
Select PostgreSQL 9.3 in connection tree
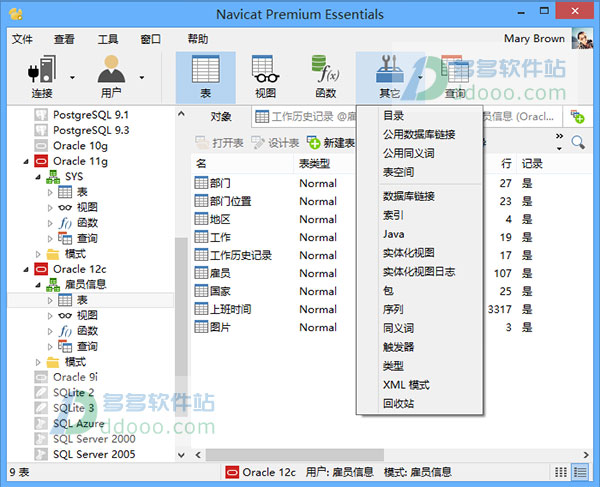91,130
